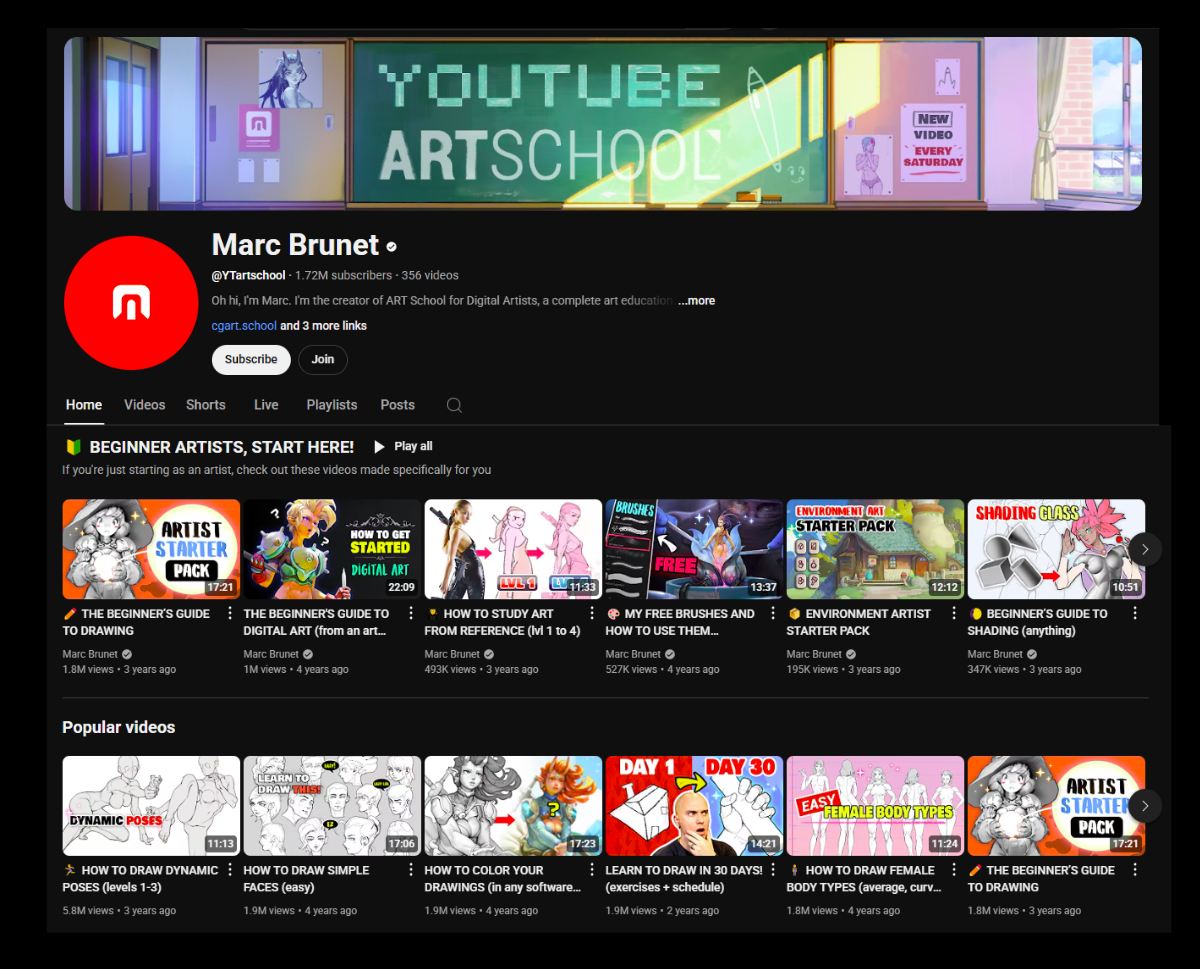Image resolution: width=1200 pixels, height=969 pixels.
Task: Open options menu for HOW TO STUDY ART FROM REFERENCE
Action: [x=592, y=614]
